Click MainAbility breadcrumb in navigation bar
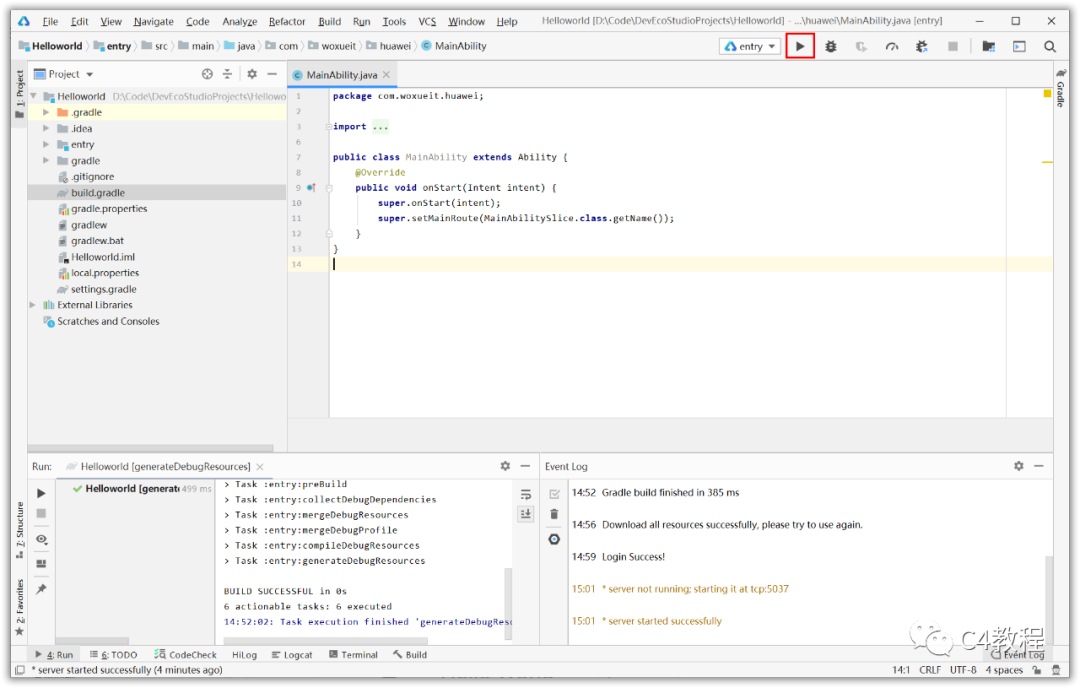Image resolution: width=1080 pixels, height=688 pixels. click(x=453, y=46)
